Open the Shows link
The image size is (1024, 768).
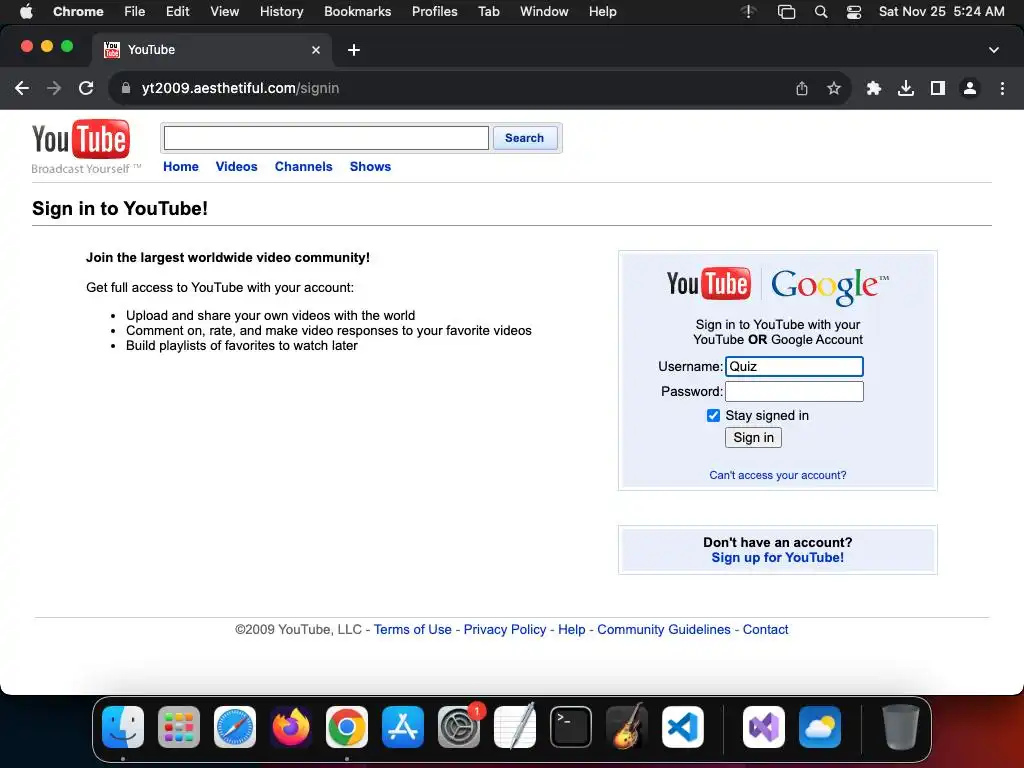370,167
